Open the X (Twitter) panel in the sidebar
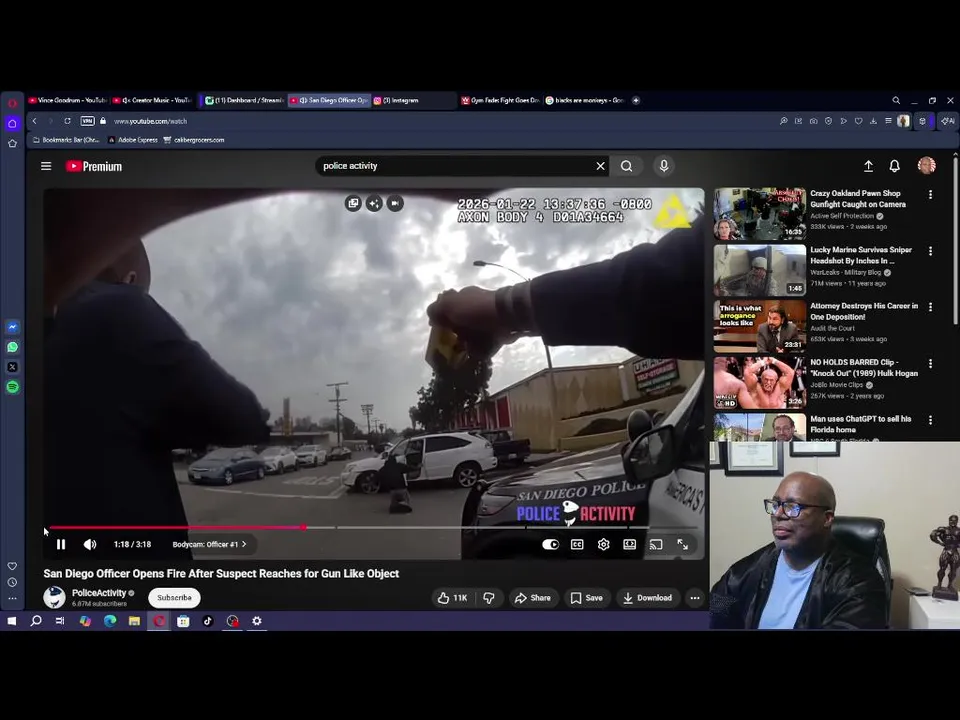 coord(12,367)
